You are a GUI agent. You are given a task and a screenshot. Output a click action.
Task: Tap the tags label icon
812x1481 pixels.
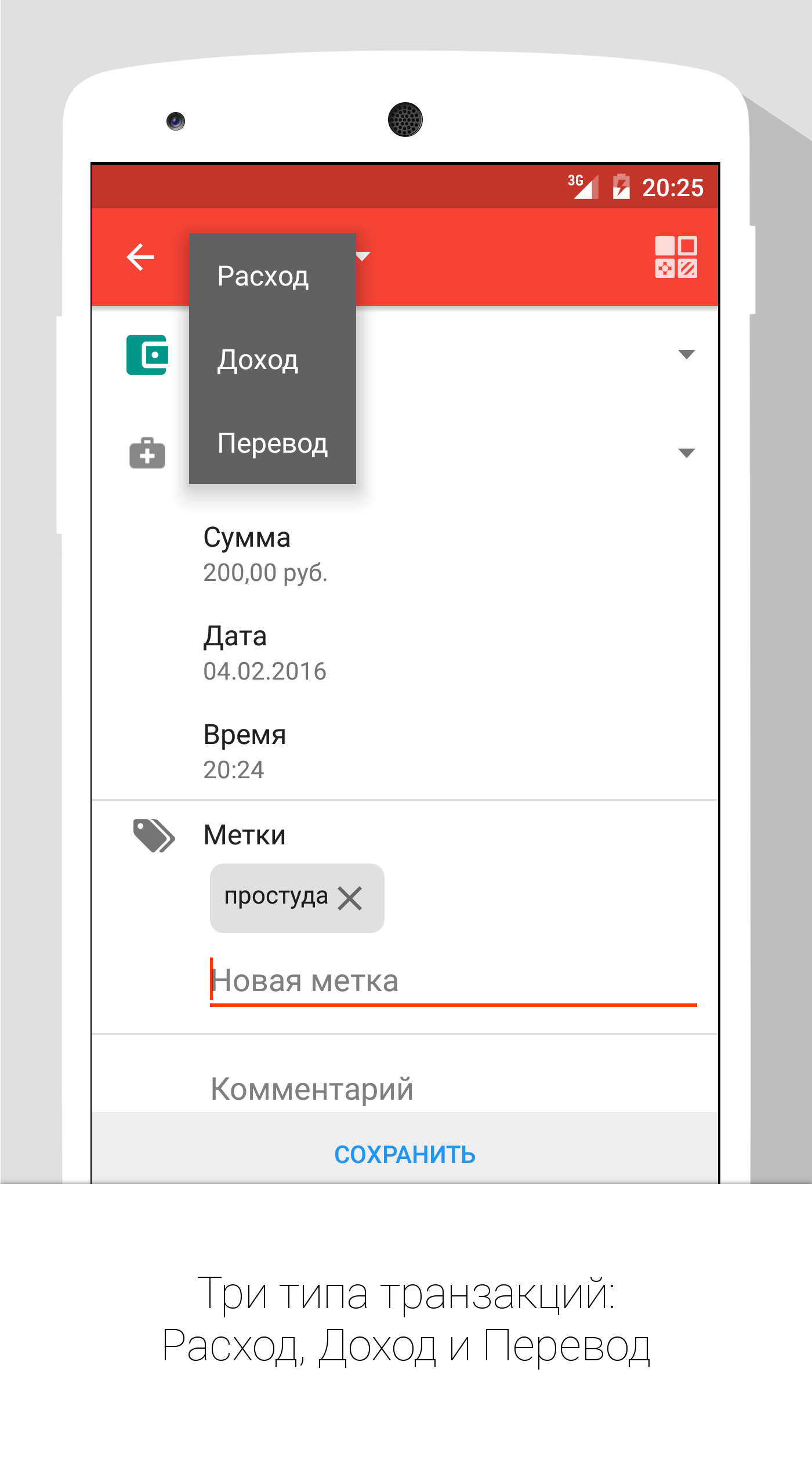pos(154,836)
